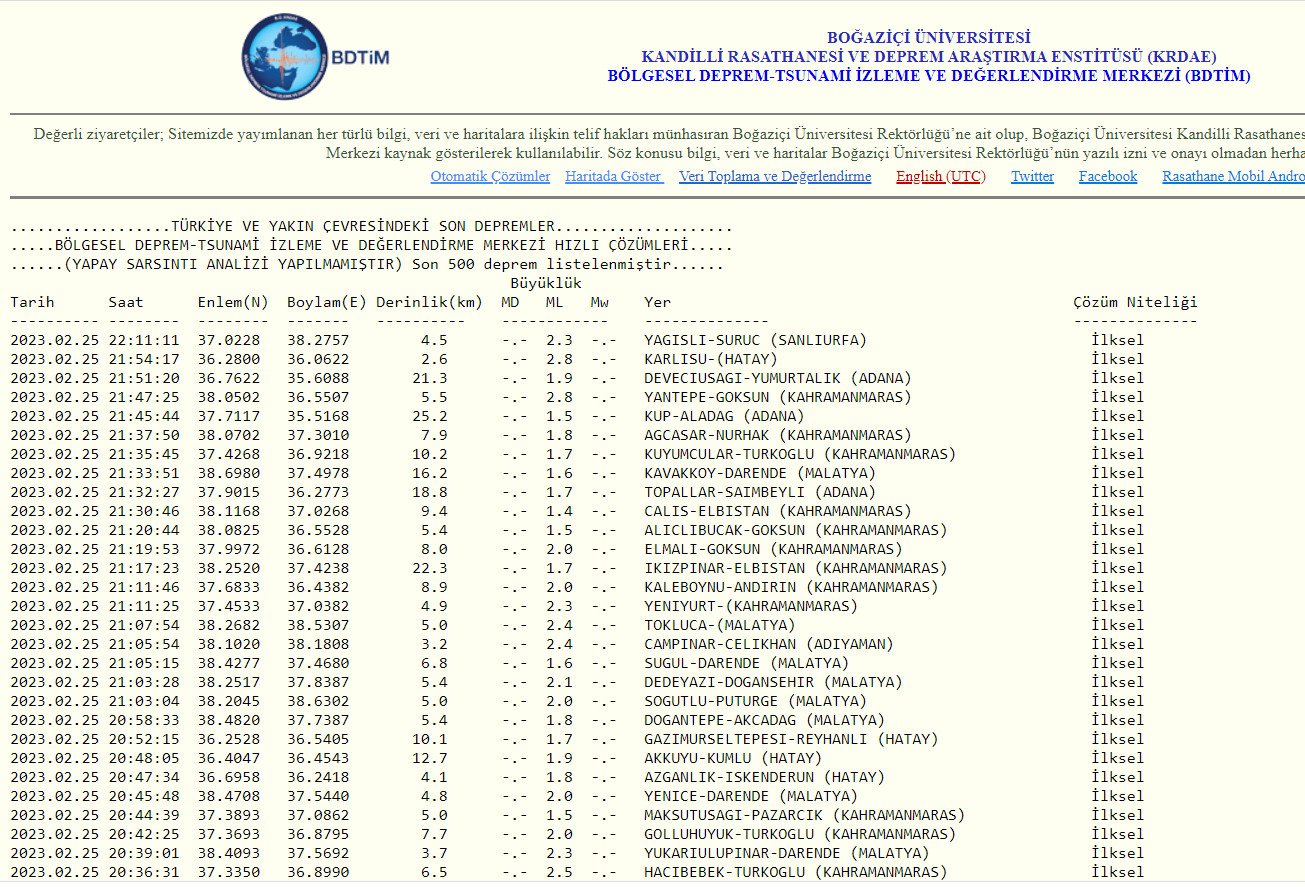Click the latitude value 38.4820
The width and height of the screenshot is (1305, 887).
pos(229,720)
